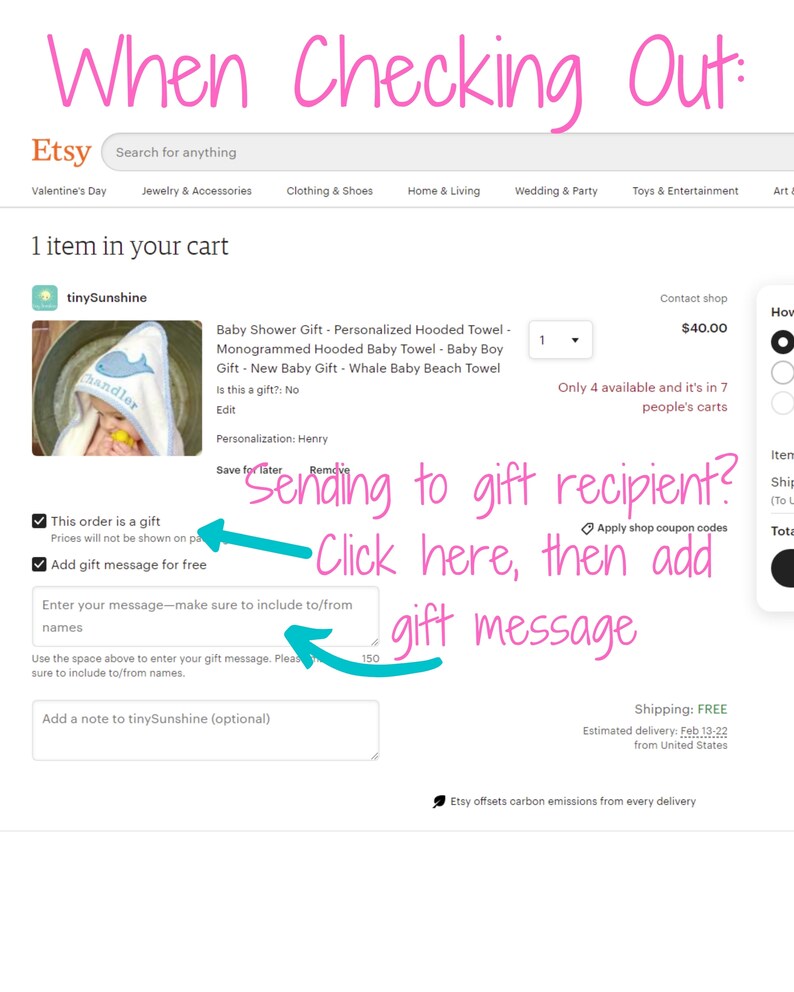Open Wedding & Party category menu
The height and width of the screenshot is (992, 794).
pos(556,191)
